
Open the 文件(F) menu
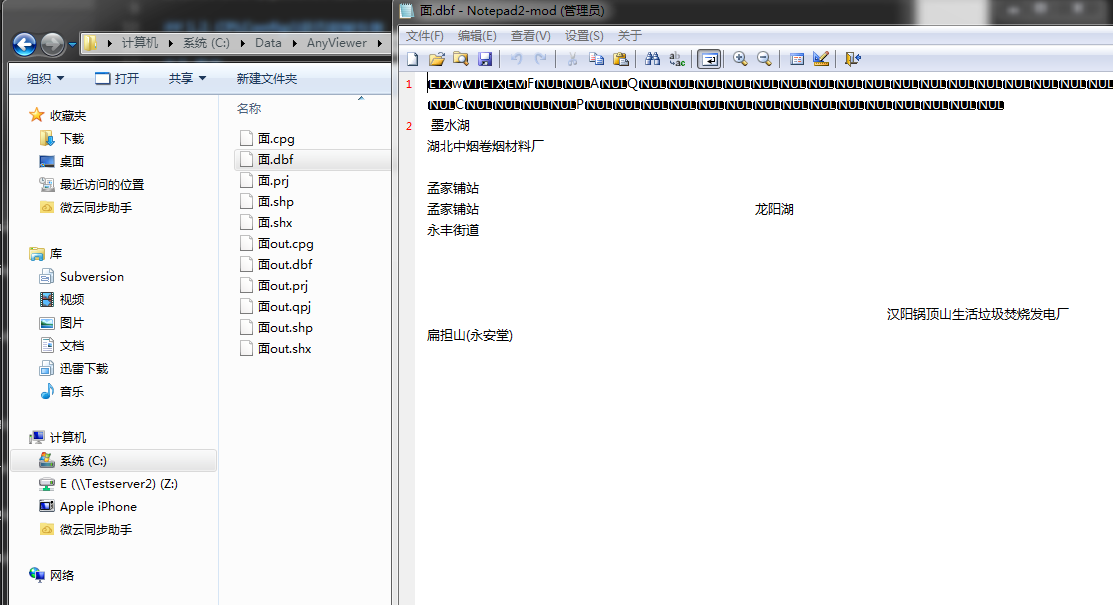[424, 36]
